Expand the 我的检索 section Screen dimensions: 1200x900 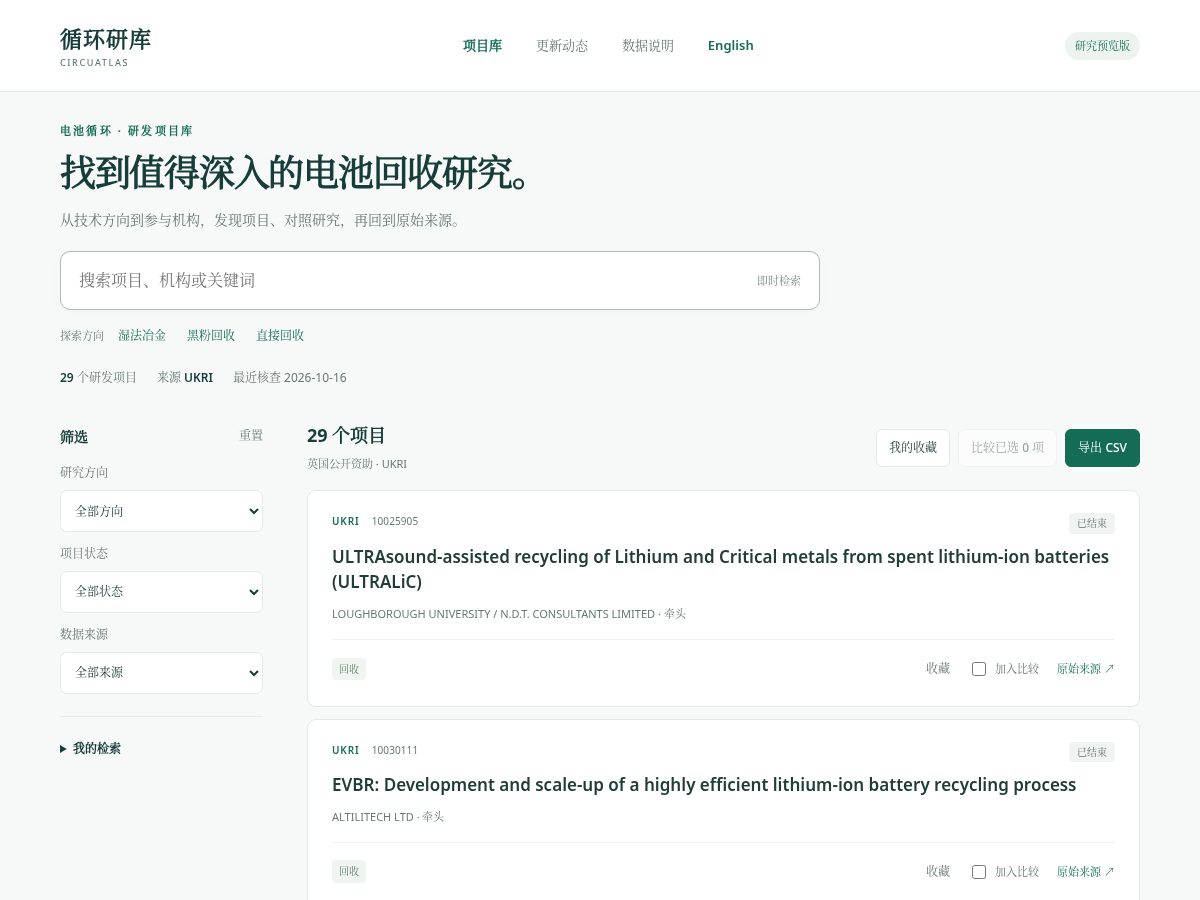tap(91, 748)
